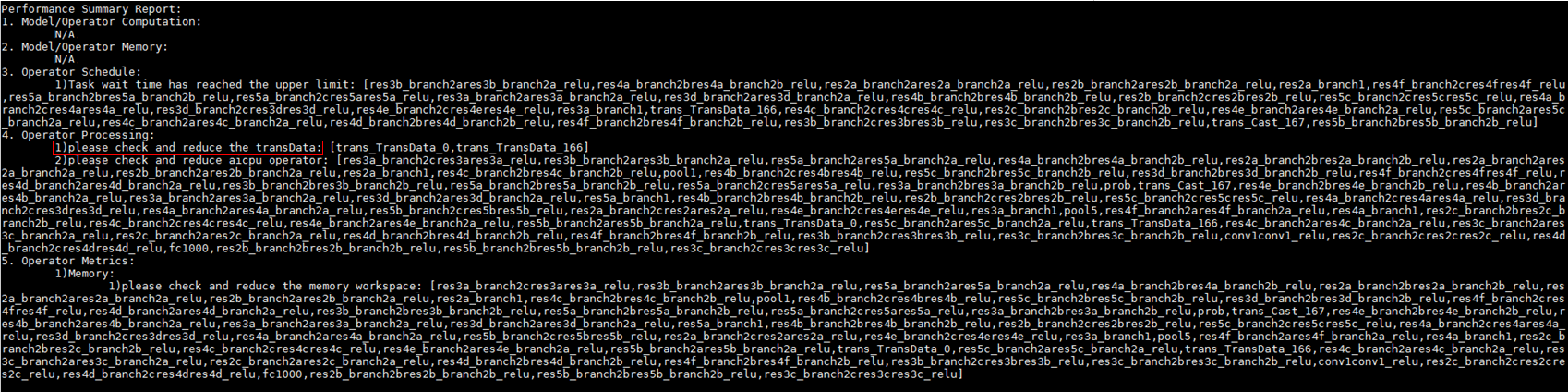Click N/A under Model/Operator Memory

[65, 59]
